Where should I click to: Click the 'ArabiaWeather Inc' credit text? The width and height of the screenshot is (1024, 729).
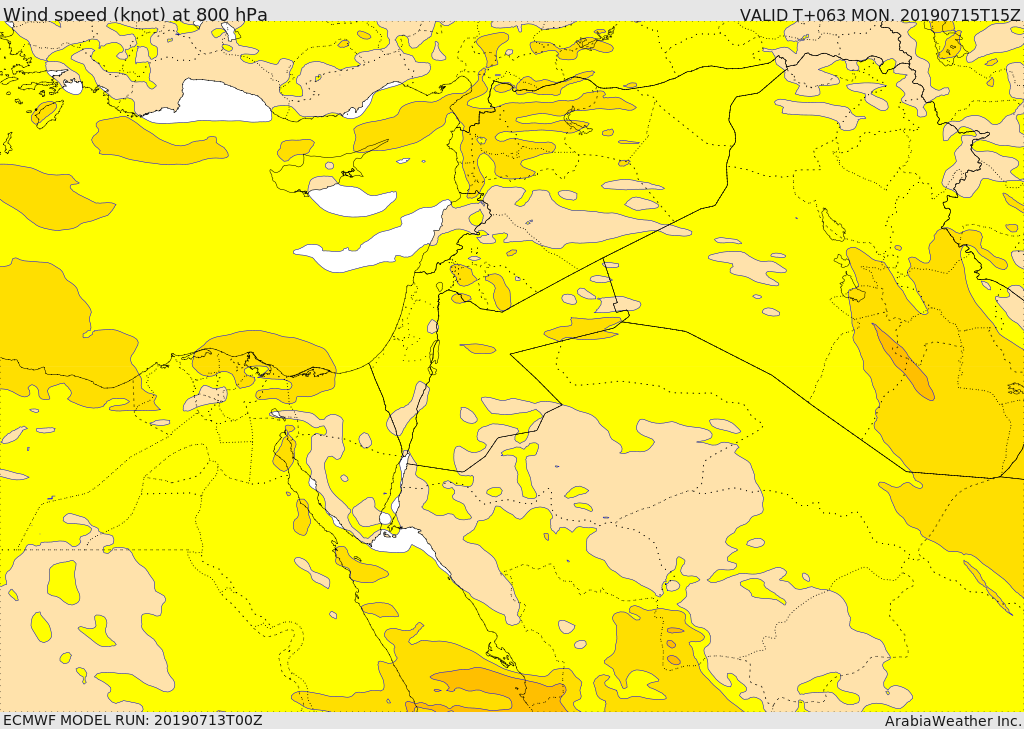pos(952,721)
